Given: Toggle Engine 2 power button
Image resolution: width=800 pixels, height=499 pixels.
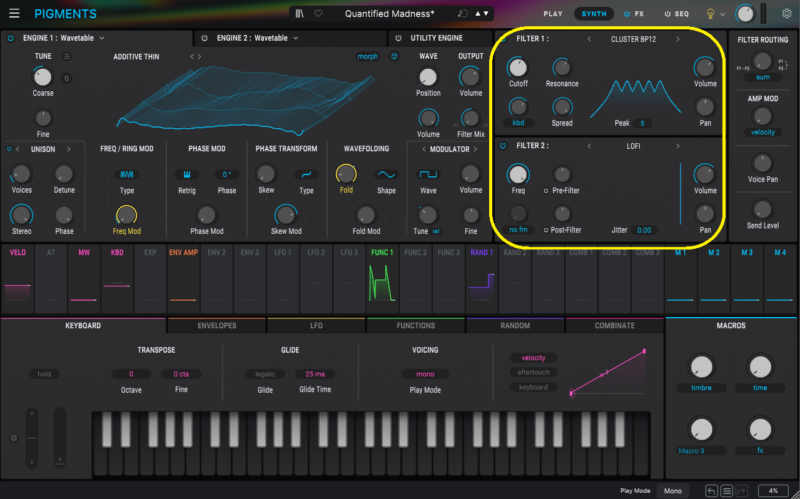Looking at the screenshot, I should pyautogui.click(x=205, y=38).
